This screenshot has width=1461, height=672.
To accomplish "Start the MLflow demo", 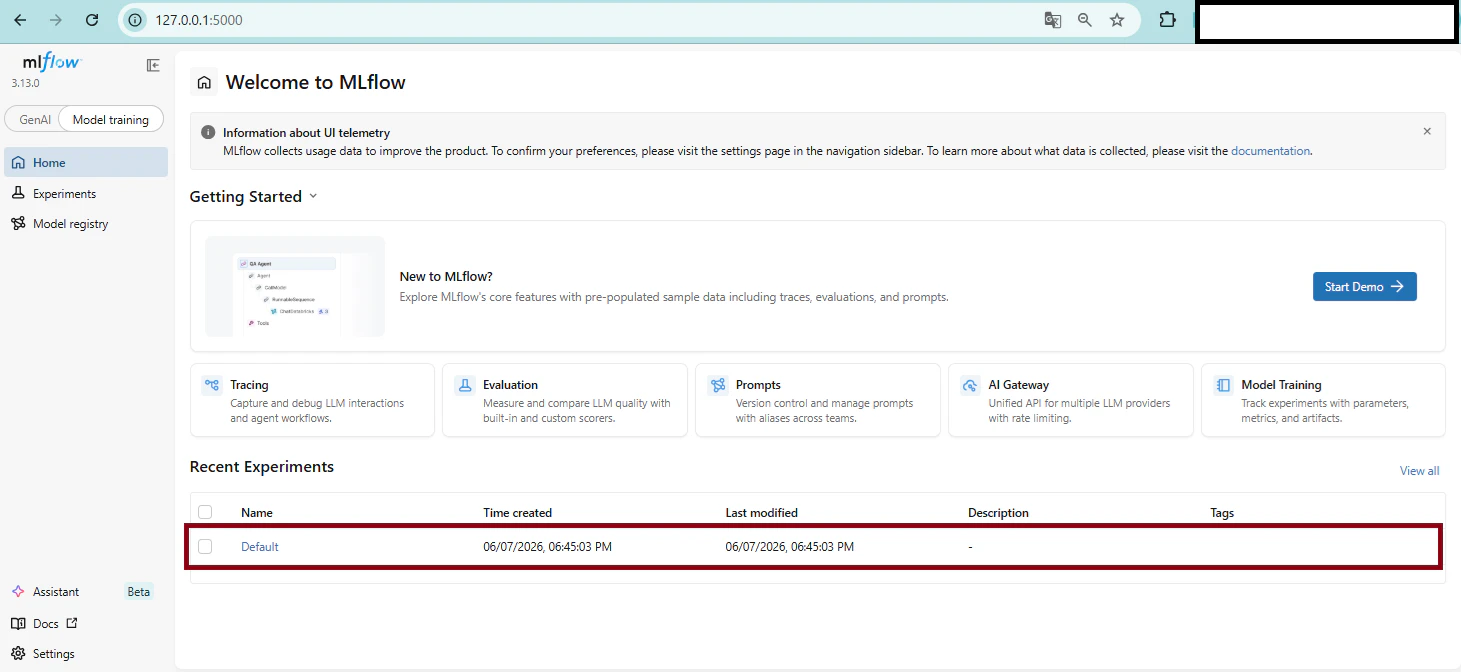I will (1364, 286).
